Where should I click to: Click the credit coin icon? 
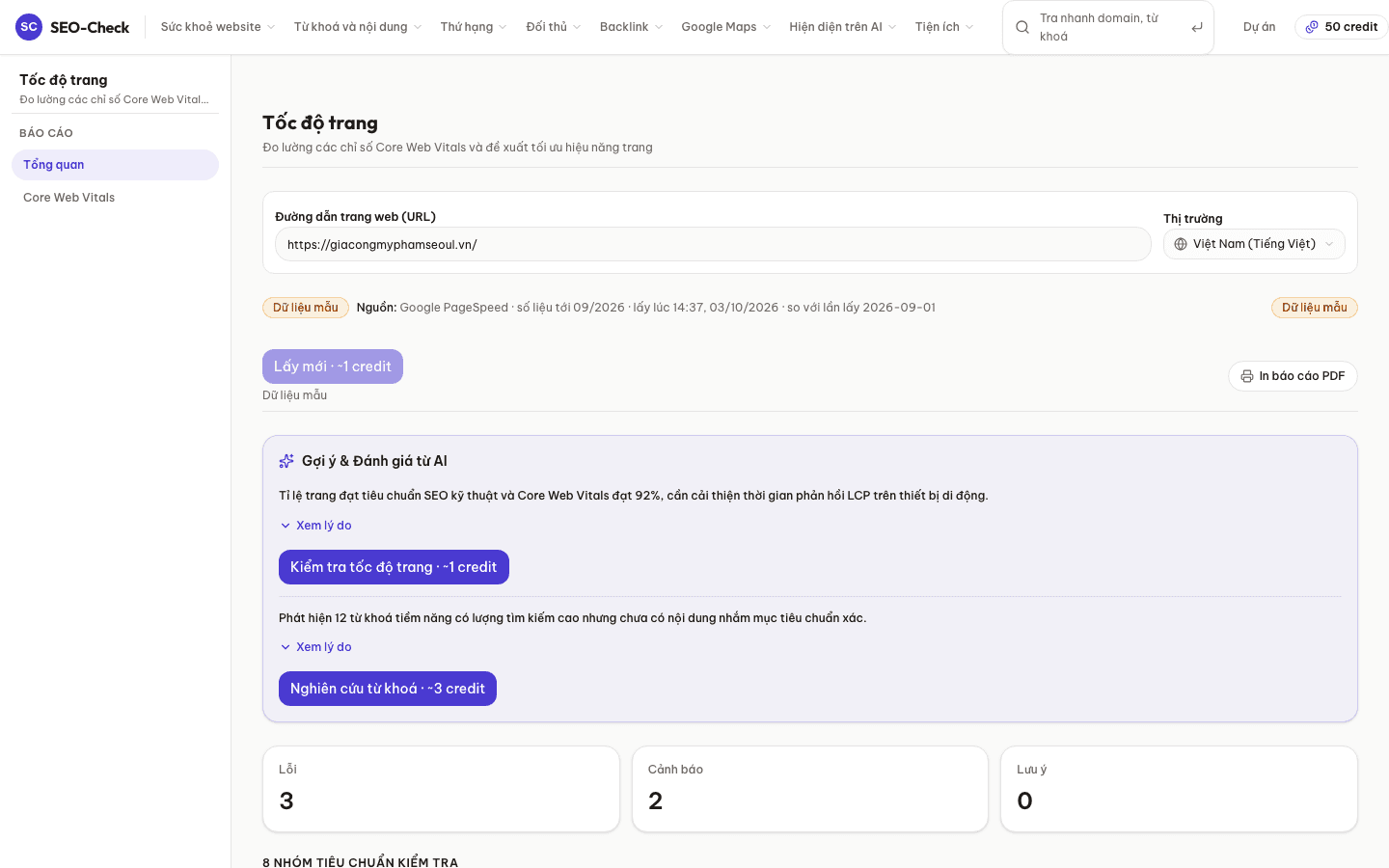point(1312,27)
